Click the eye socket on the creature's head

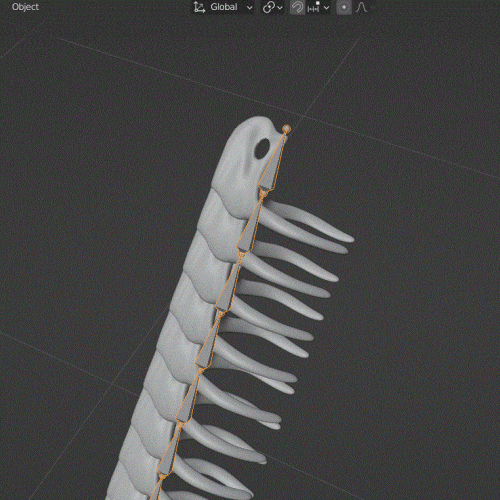pos(262,148)
